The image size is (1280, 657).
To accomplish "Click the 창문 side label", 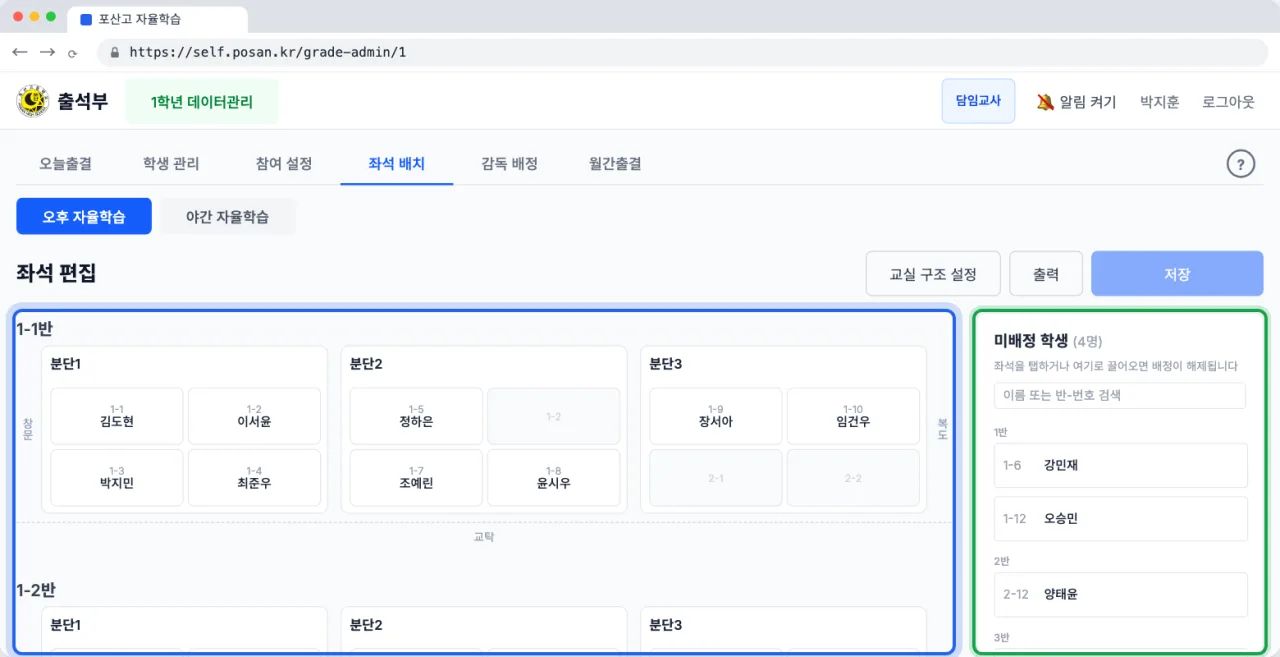I will 28,430.
